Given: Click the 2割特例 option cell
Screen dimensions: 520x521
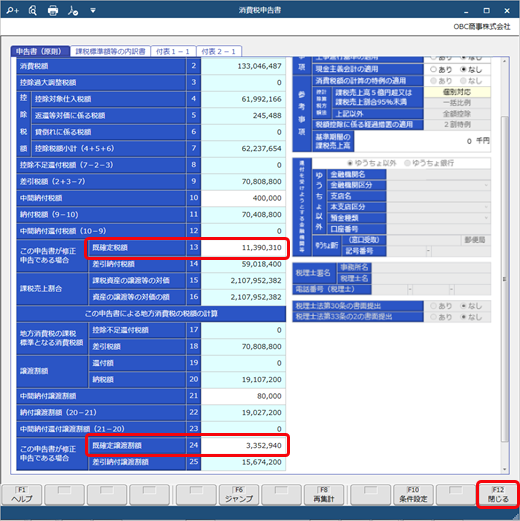Looking at the screenshot, I should pos(457,125).
